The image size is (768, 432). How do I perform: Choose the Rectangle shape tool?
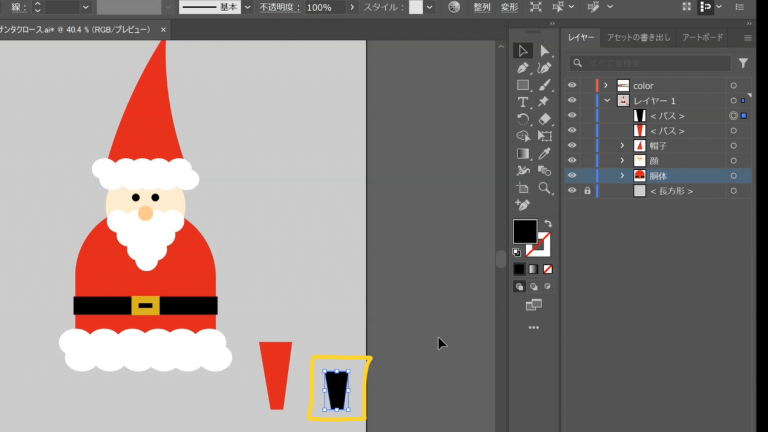coord(522,85)
